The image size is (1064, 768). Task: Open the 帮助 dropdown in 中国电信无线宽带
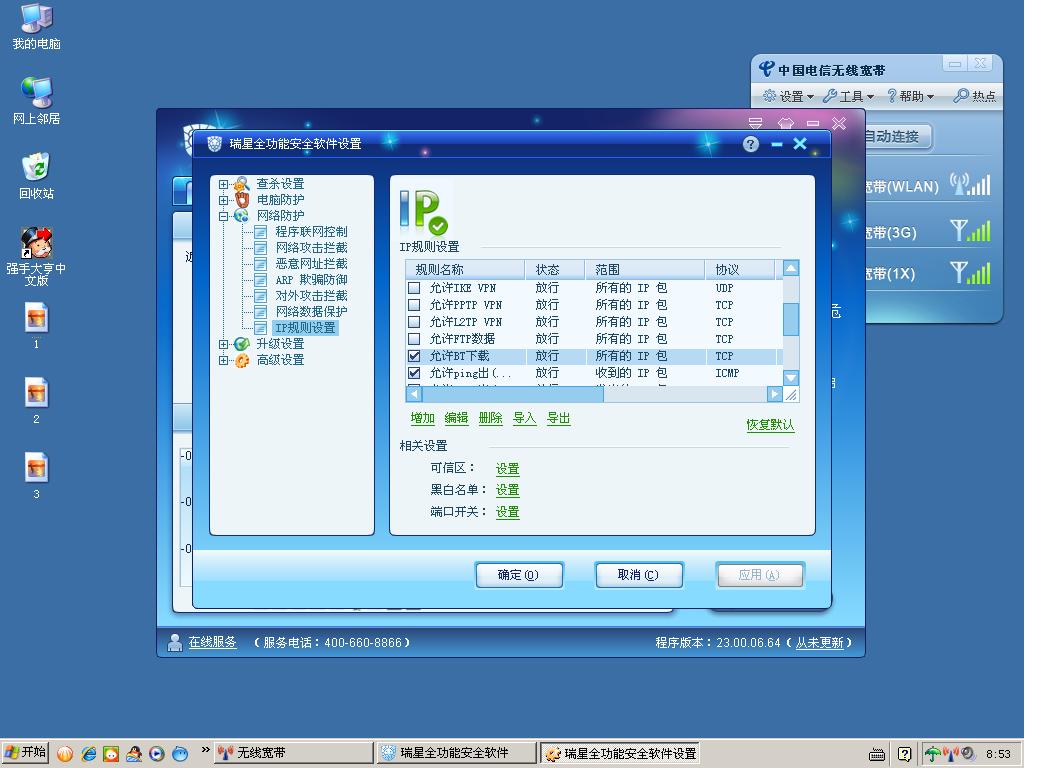[911, 96]
